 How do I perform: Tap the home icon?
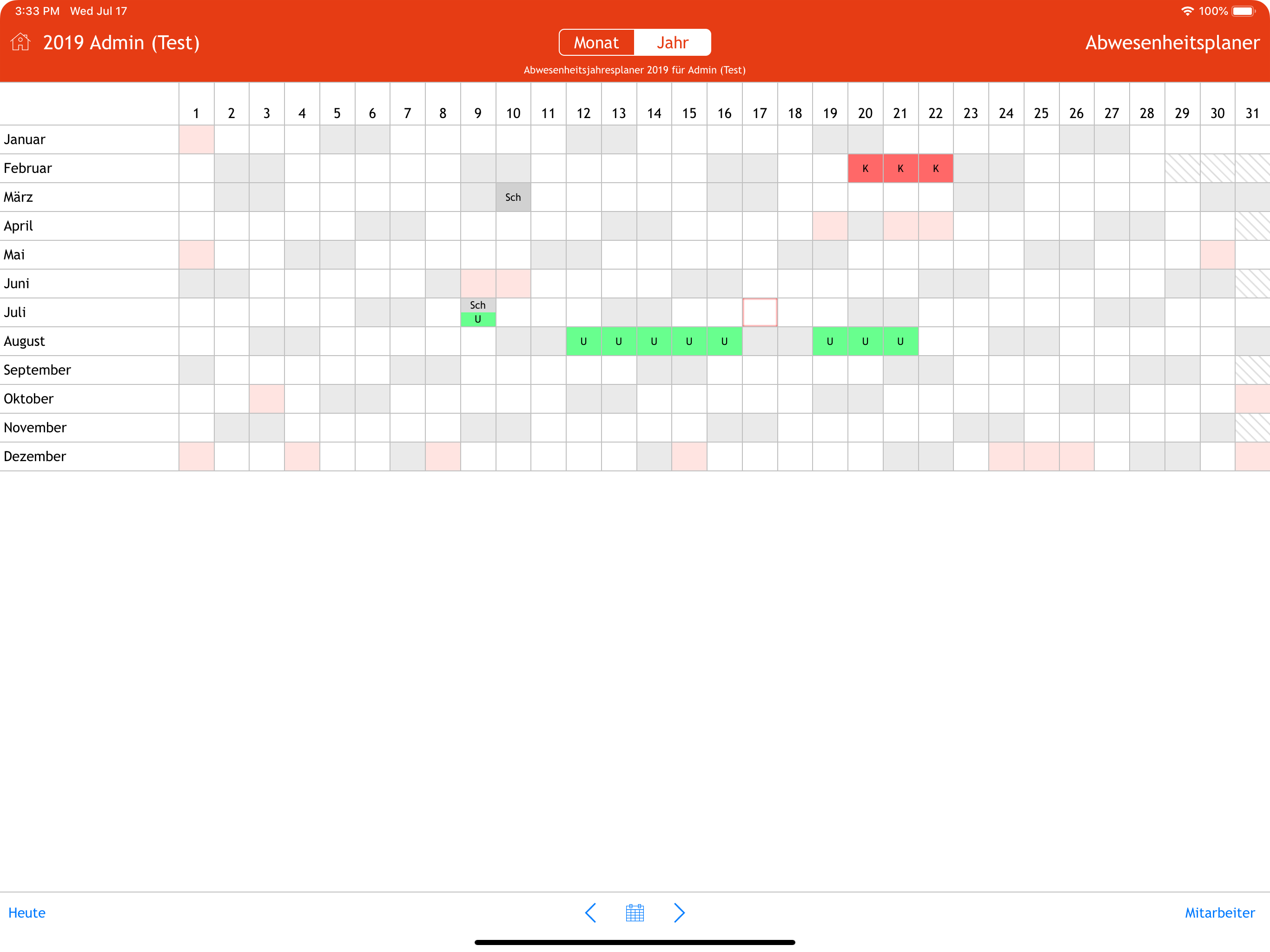pyautogui.click(x=20, y=42)
